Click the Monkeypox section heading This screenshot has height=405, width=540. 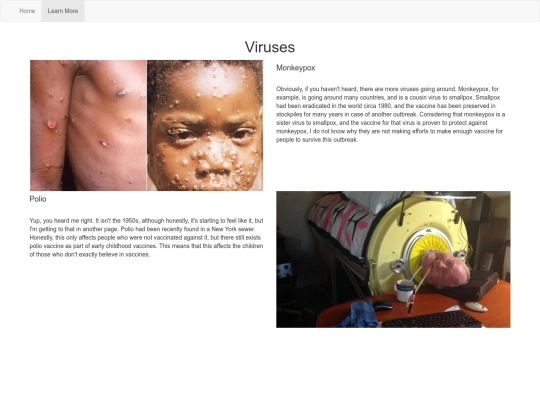point(295,68)
